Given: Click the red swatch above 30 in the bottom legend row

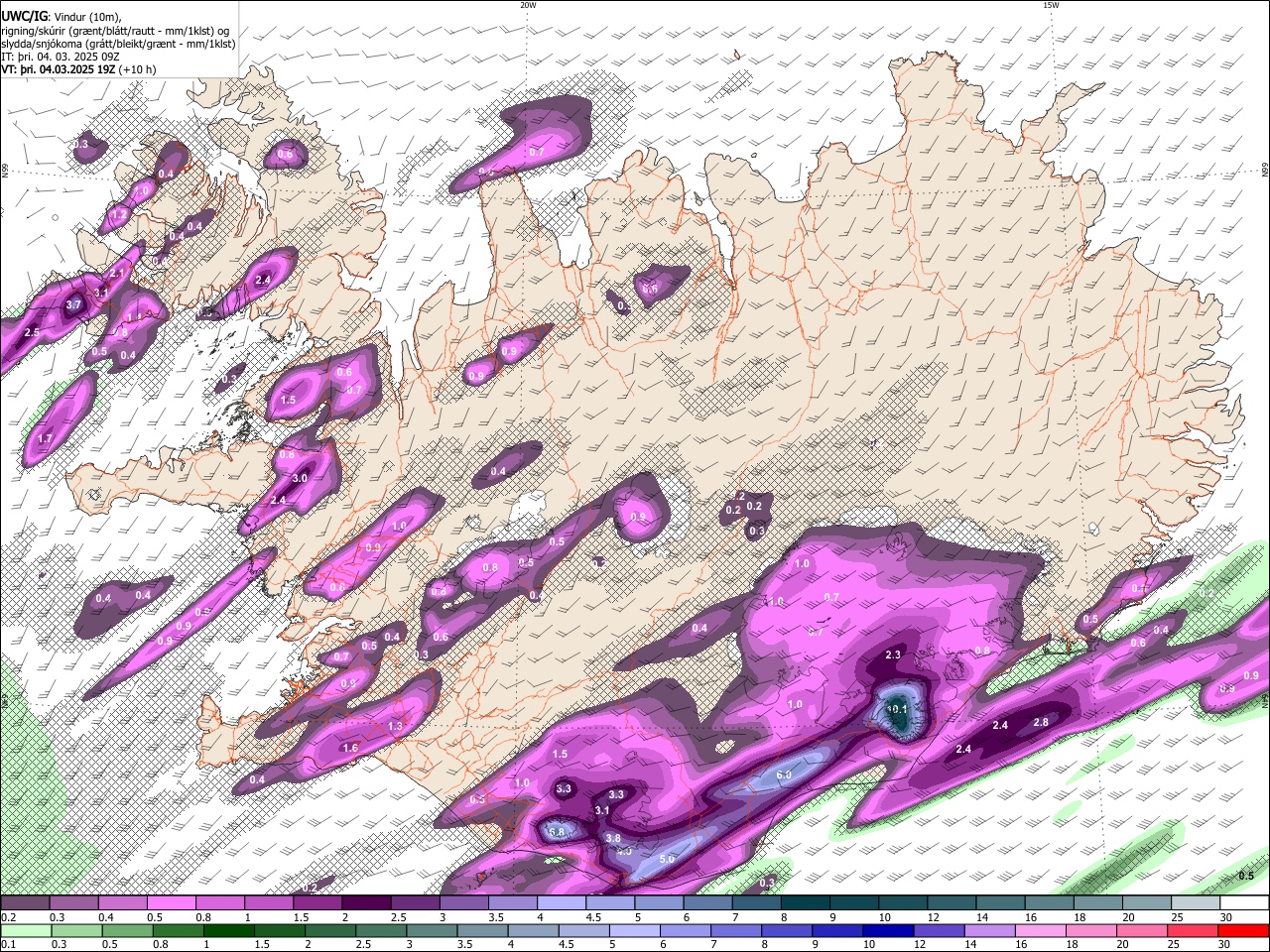Looking at the screenshot, I should (x=1243, y=931).
